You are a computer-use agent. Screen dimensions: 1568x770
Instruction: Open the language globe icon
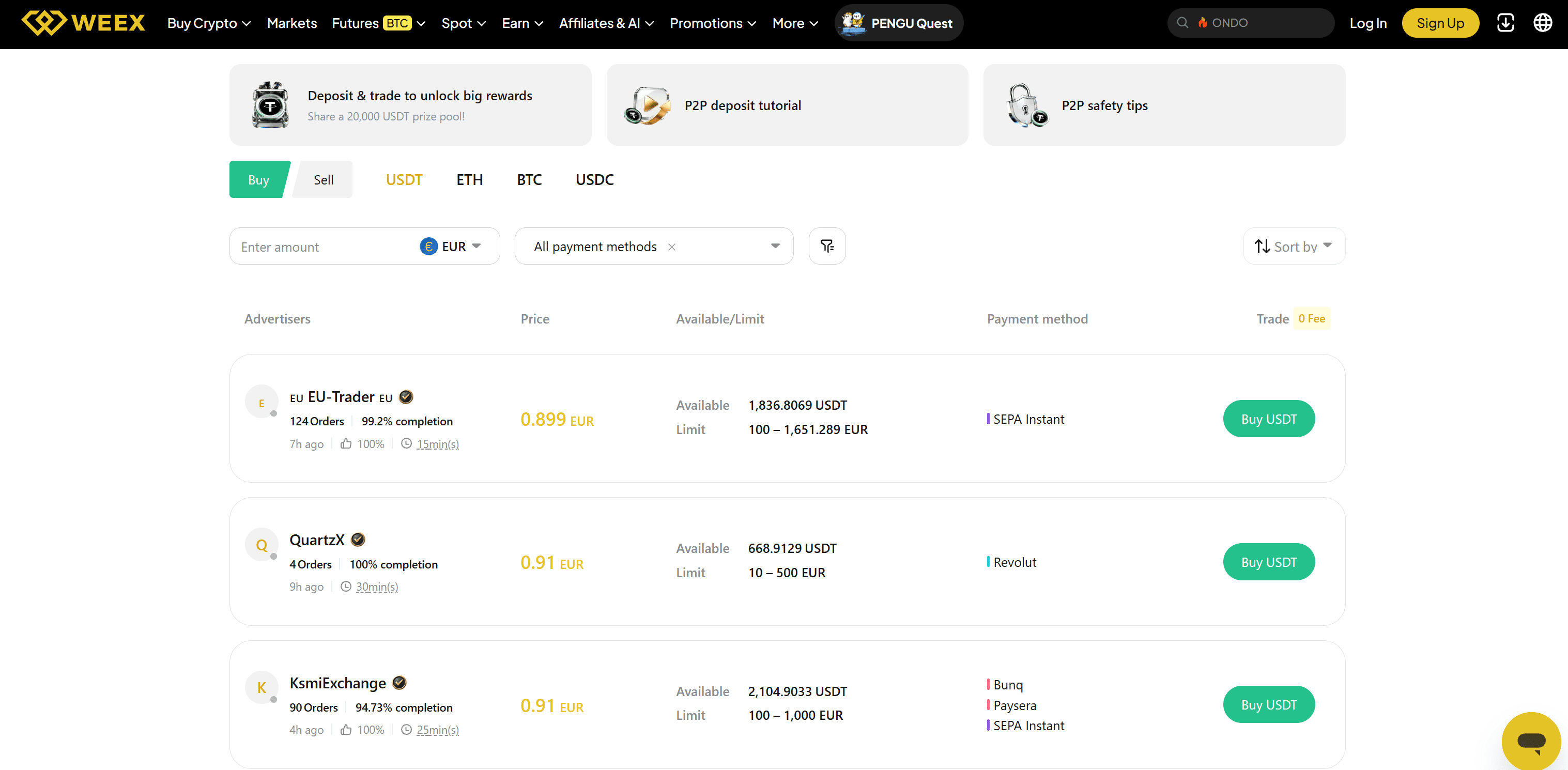point(1543,23)
